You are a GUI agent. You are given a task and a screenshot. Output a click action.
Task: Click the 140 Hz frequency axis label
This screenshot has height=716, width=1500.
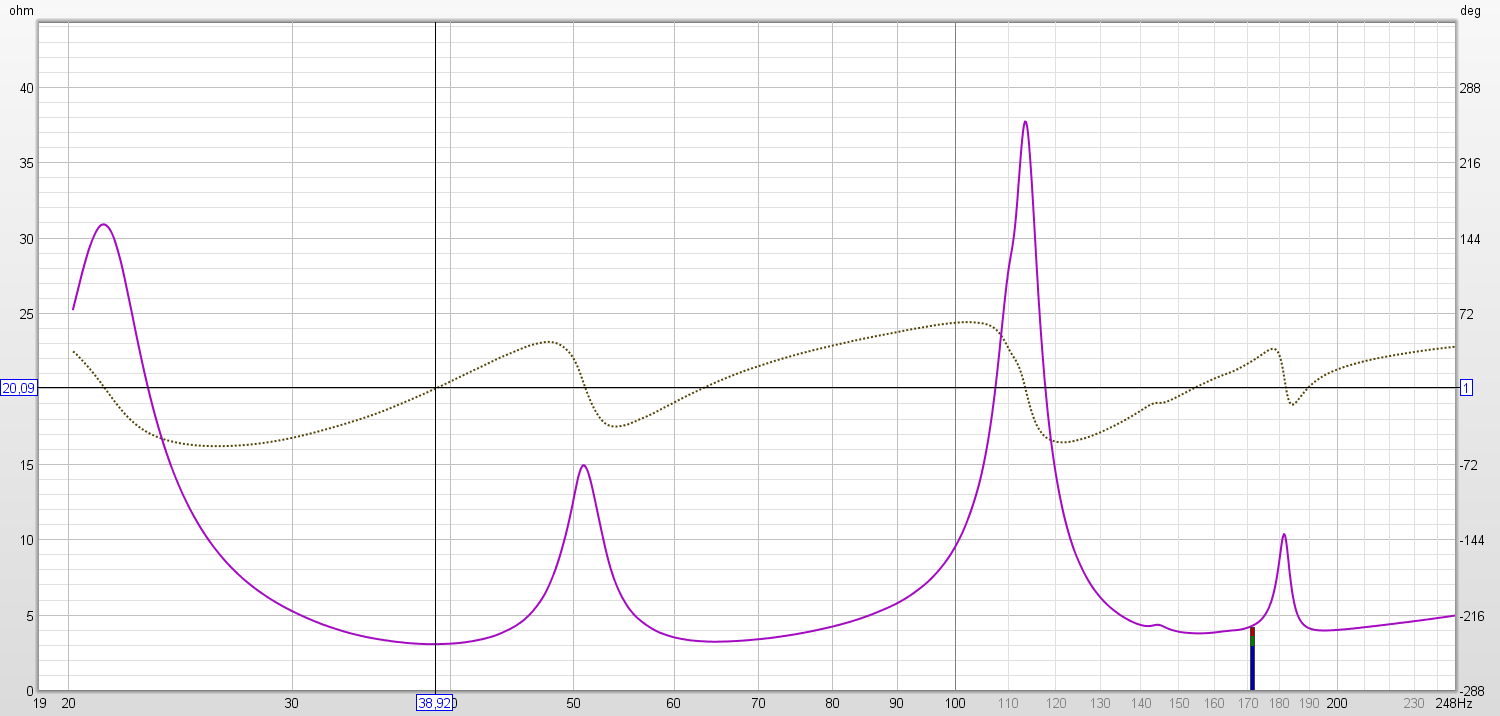pyautogui.click(x=1141, y=703)
